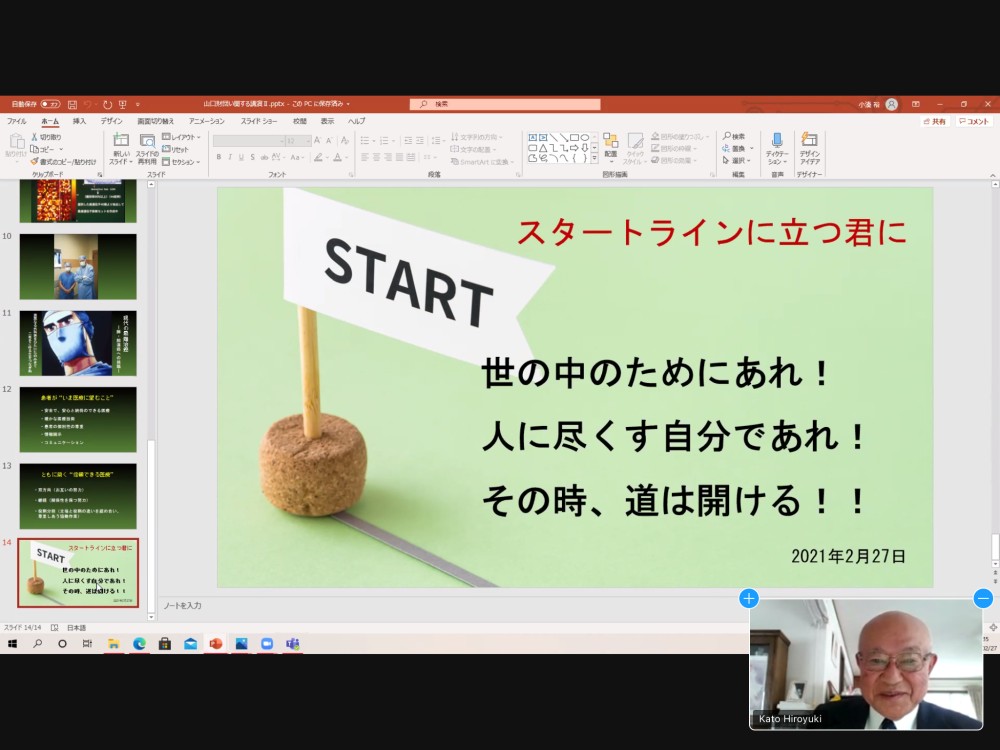
Task: Select slide 10 thumbnail with two surgeons
Action: [x=78, y=267]
